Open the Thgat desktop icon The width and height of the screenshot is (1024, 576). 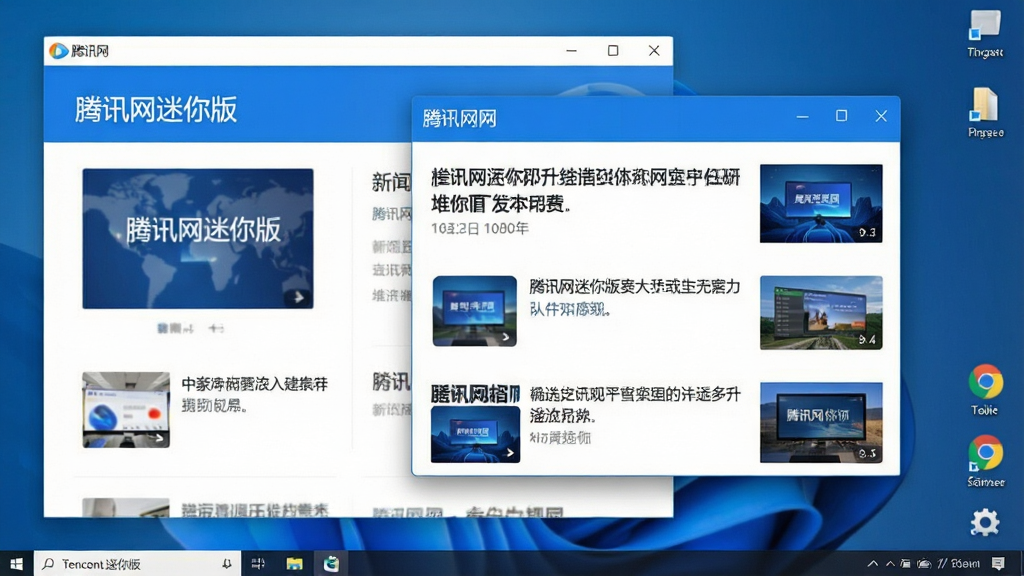985,34
